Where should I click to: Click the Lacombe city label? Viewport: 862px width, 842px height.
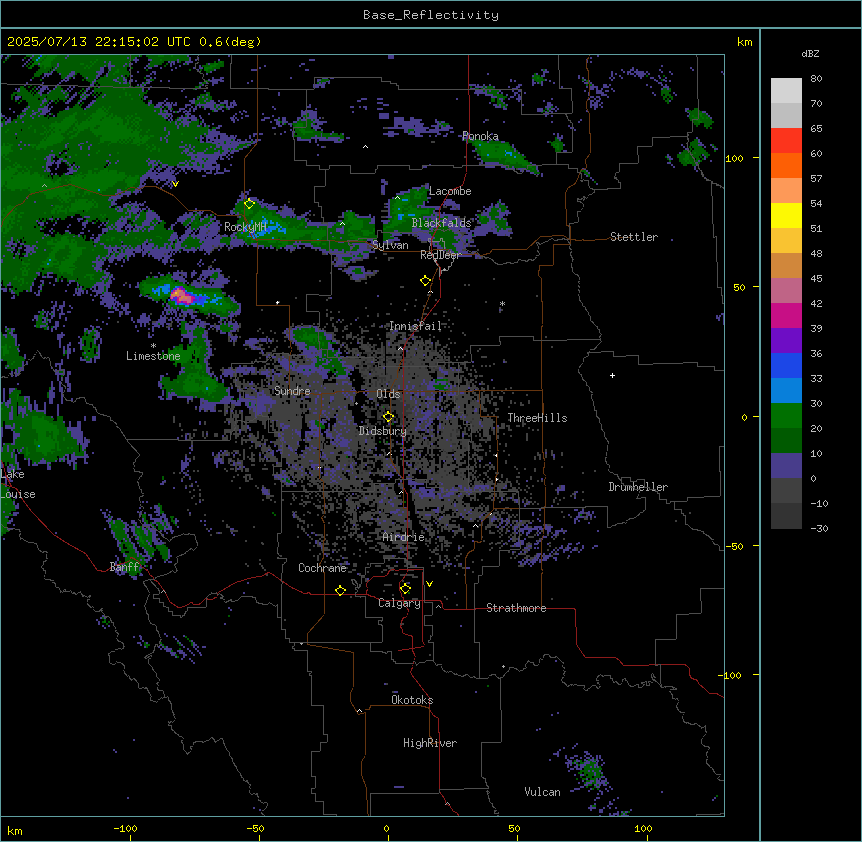coord(450,191)
